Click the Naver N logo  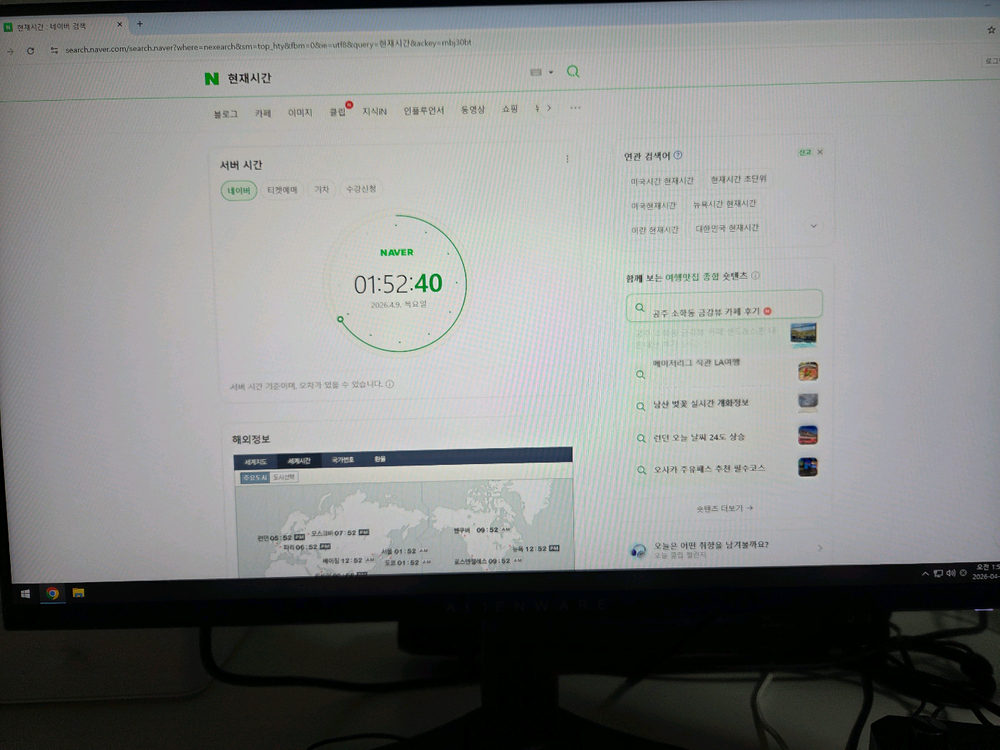211,76
